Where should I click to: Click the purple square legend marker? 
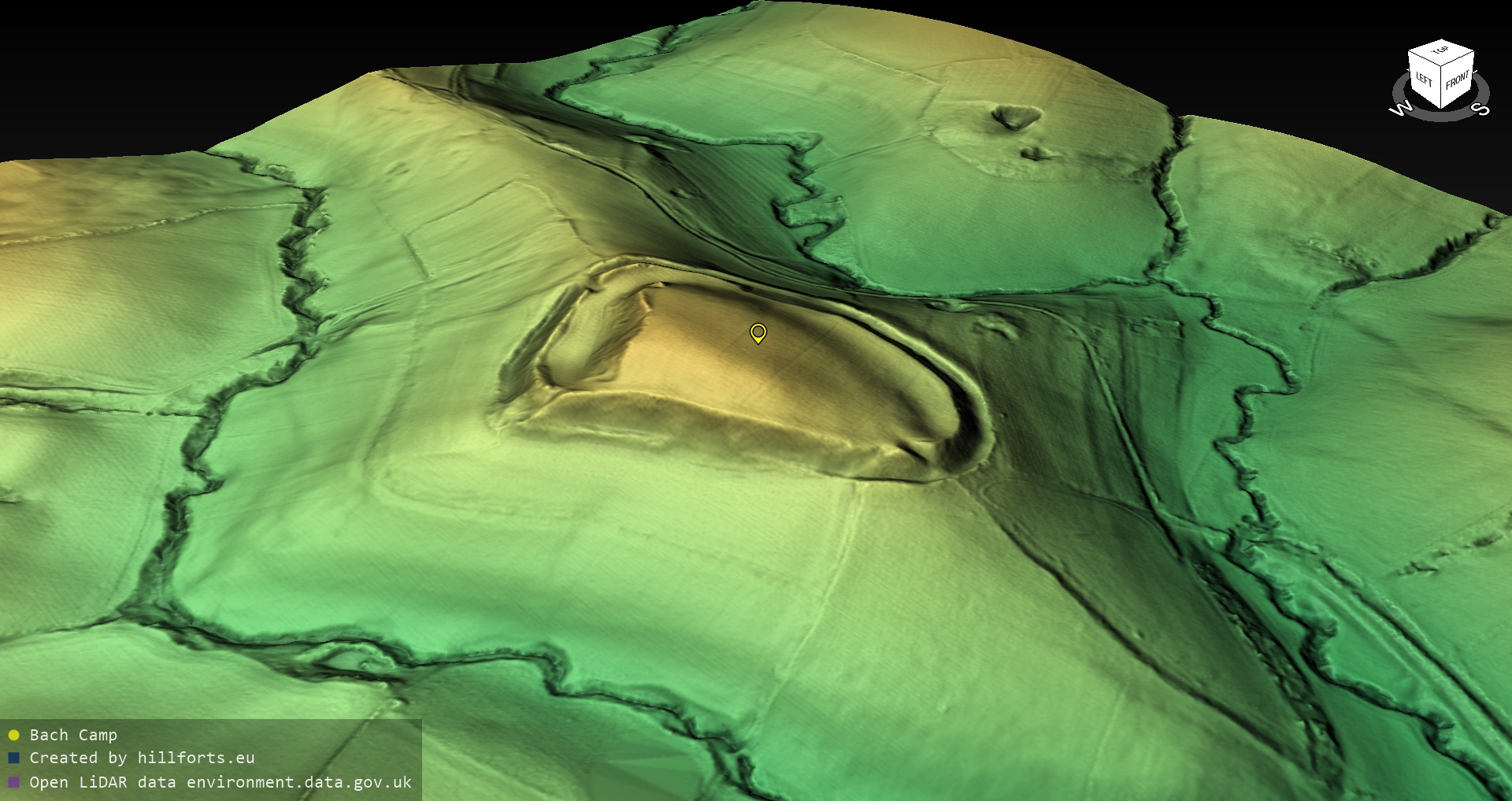[13, 782]
